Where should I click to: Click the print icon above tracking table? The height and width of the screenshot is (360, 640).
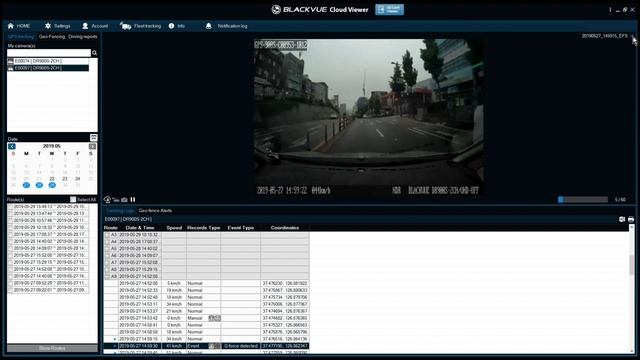pyautogui.click(x=631, y=219)
